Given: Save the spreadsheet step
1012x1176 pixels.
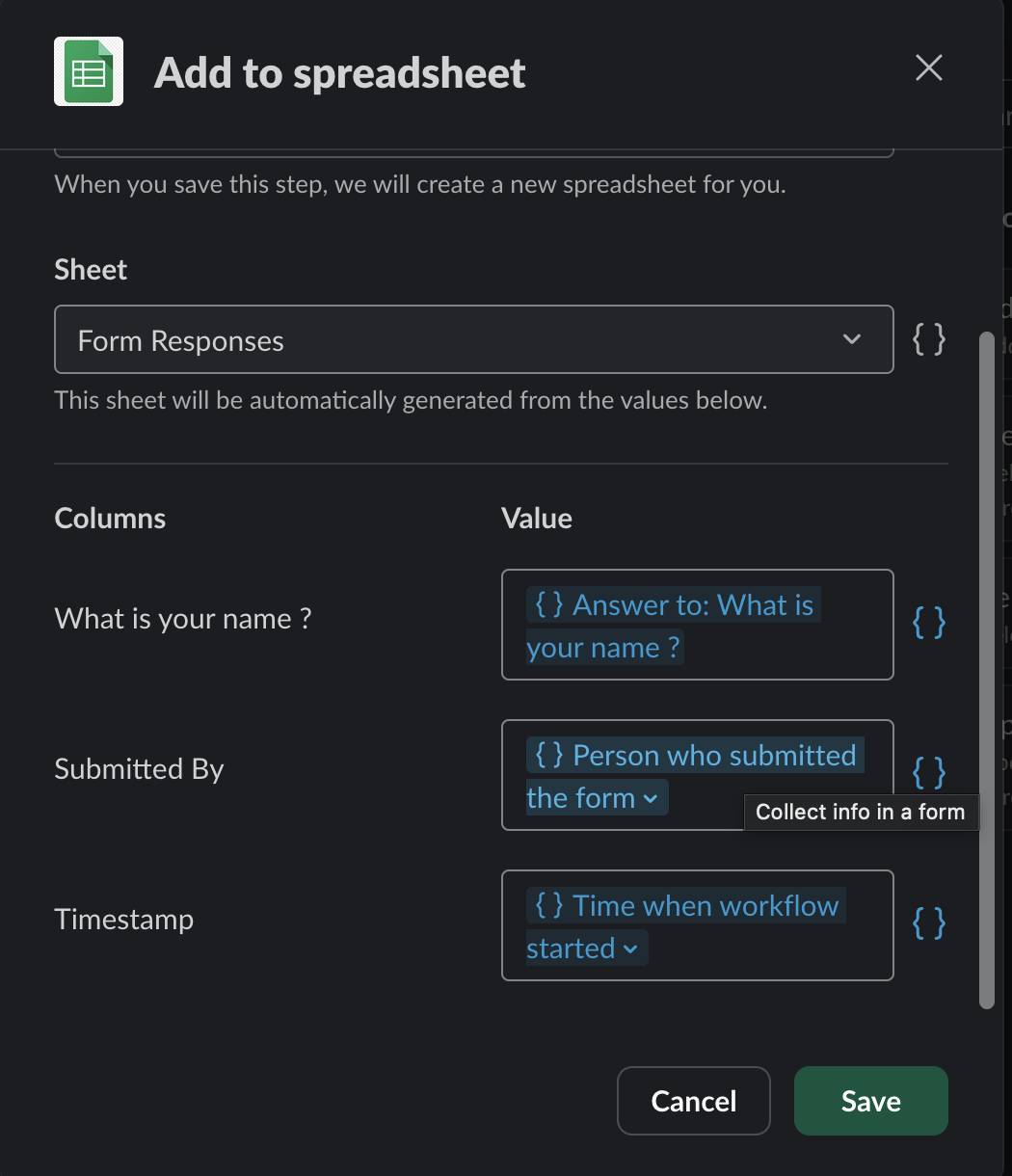Looking at the screenshot, I should 870,1101.
